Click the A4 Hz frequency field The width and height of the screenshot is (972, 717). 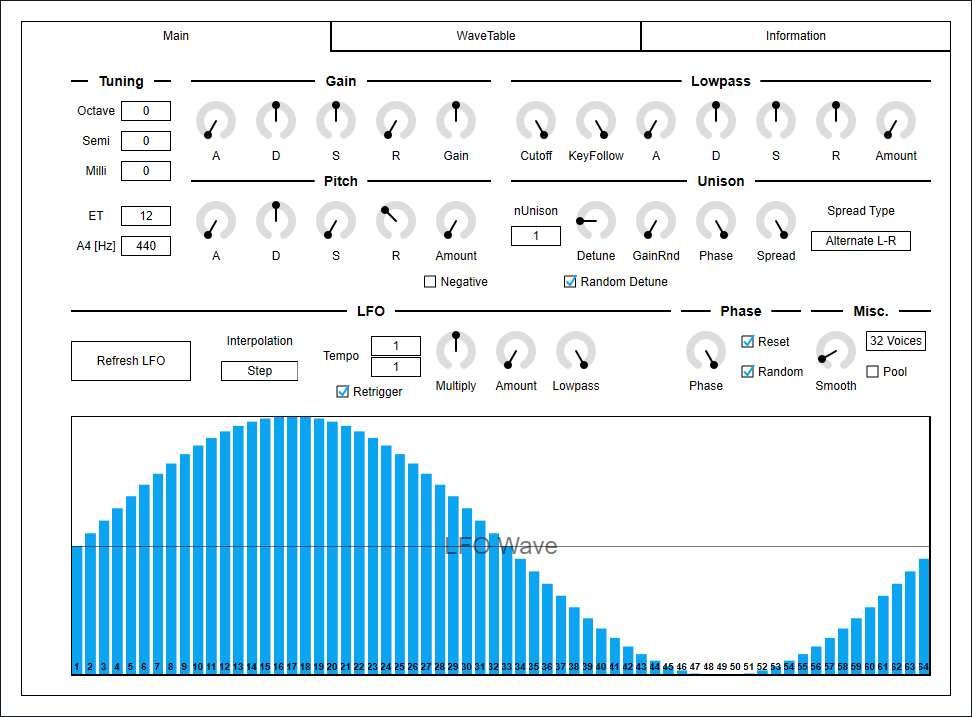point(146,245)
